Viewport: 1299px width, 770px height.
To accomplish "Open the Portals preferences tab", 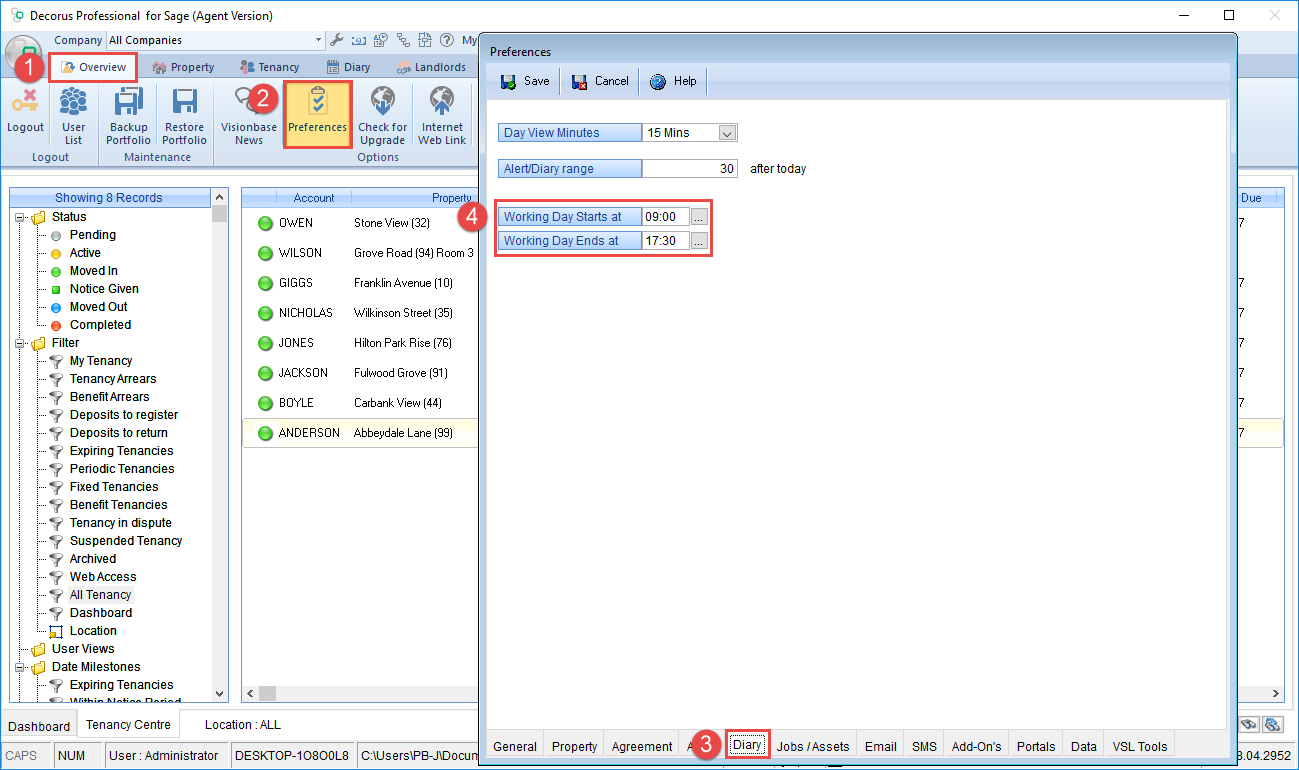I will tap(1035, 746).
